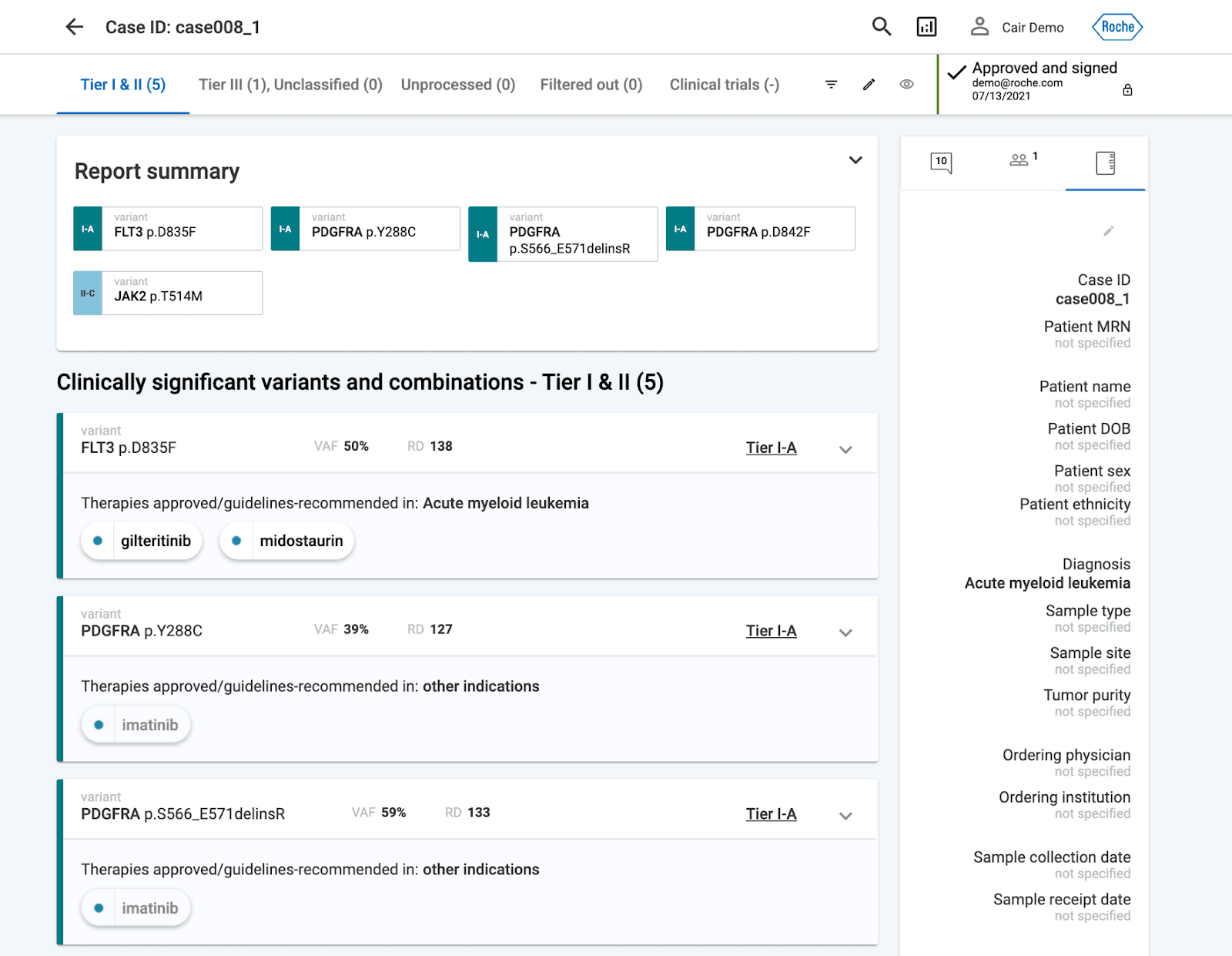Image resolution: width=1232 pixels, height=956 pixels.
Task: Expand PDGFRA p.S566_E571delinsR variant chevron
Action: click(845, 816)
